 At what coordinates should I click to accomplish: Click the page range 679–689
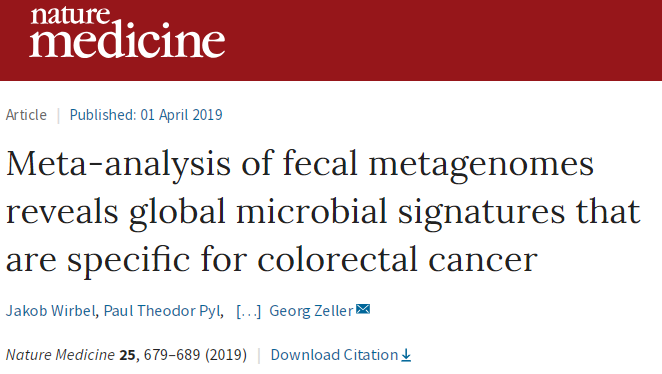tap(172, 355)
